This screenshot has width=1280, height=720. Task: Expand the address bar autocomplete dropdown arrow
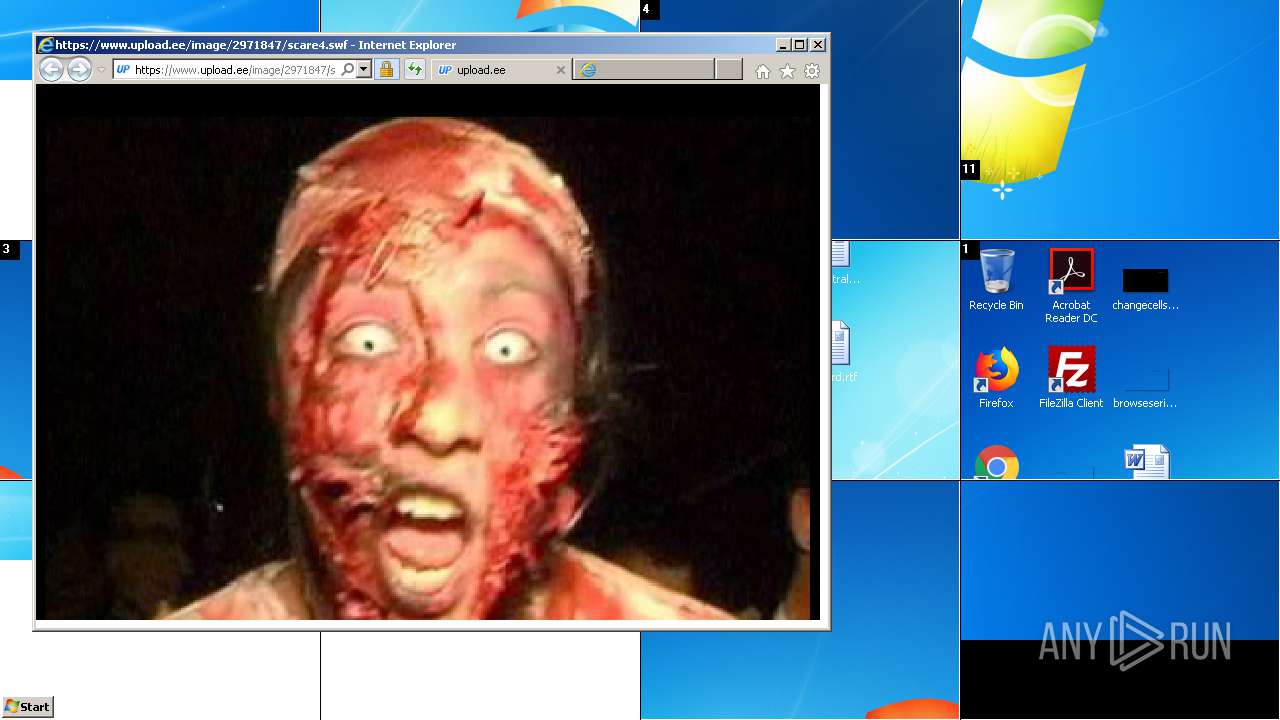pyautogui.click(x=363, y=69)
